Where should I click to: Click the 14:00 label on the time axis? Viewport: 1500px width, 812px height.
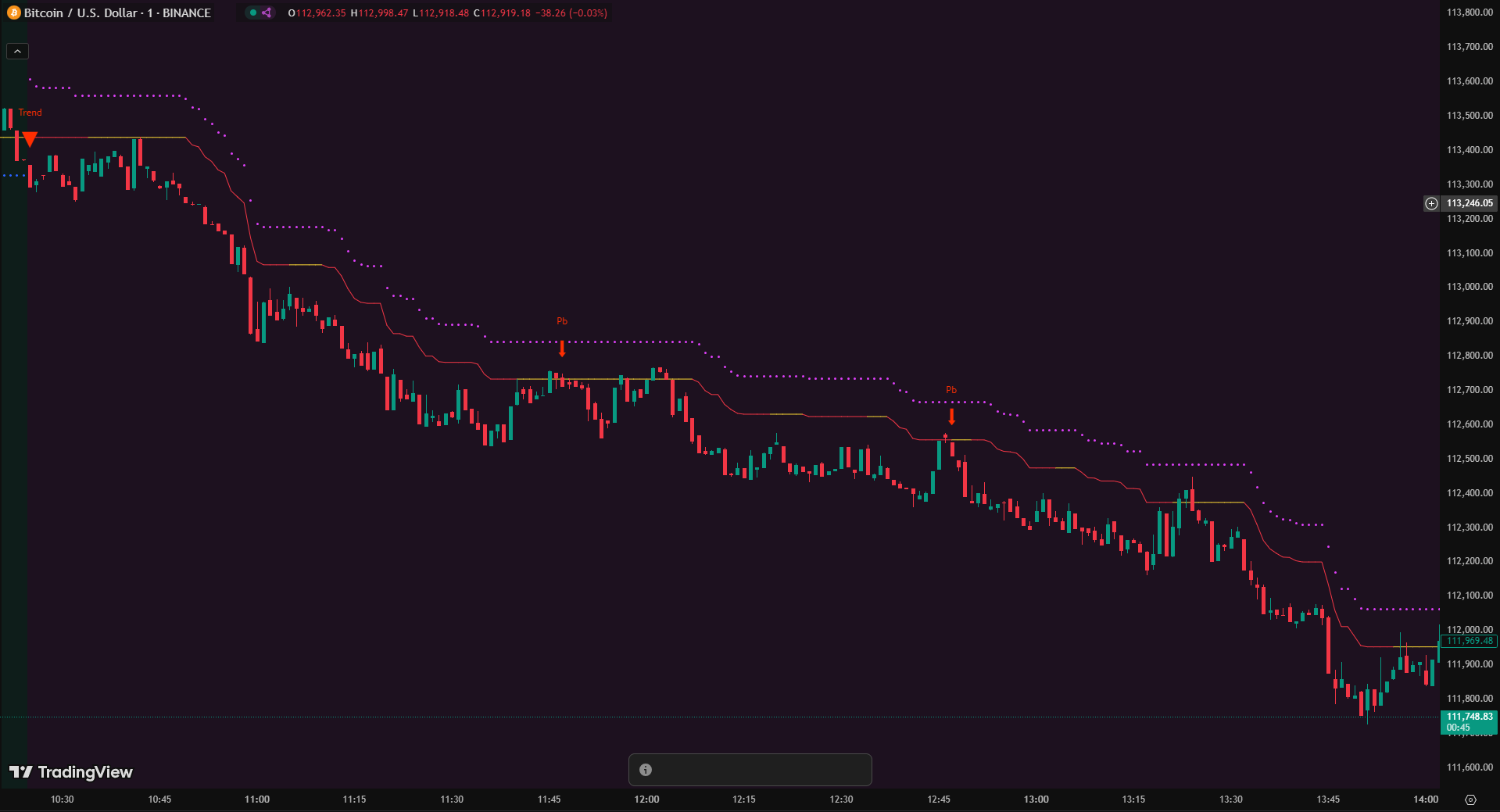pos(1426,799)
